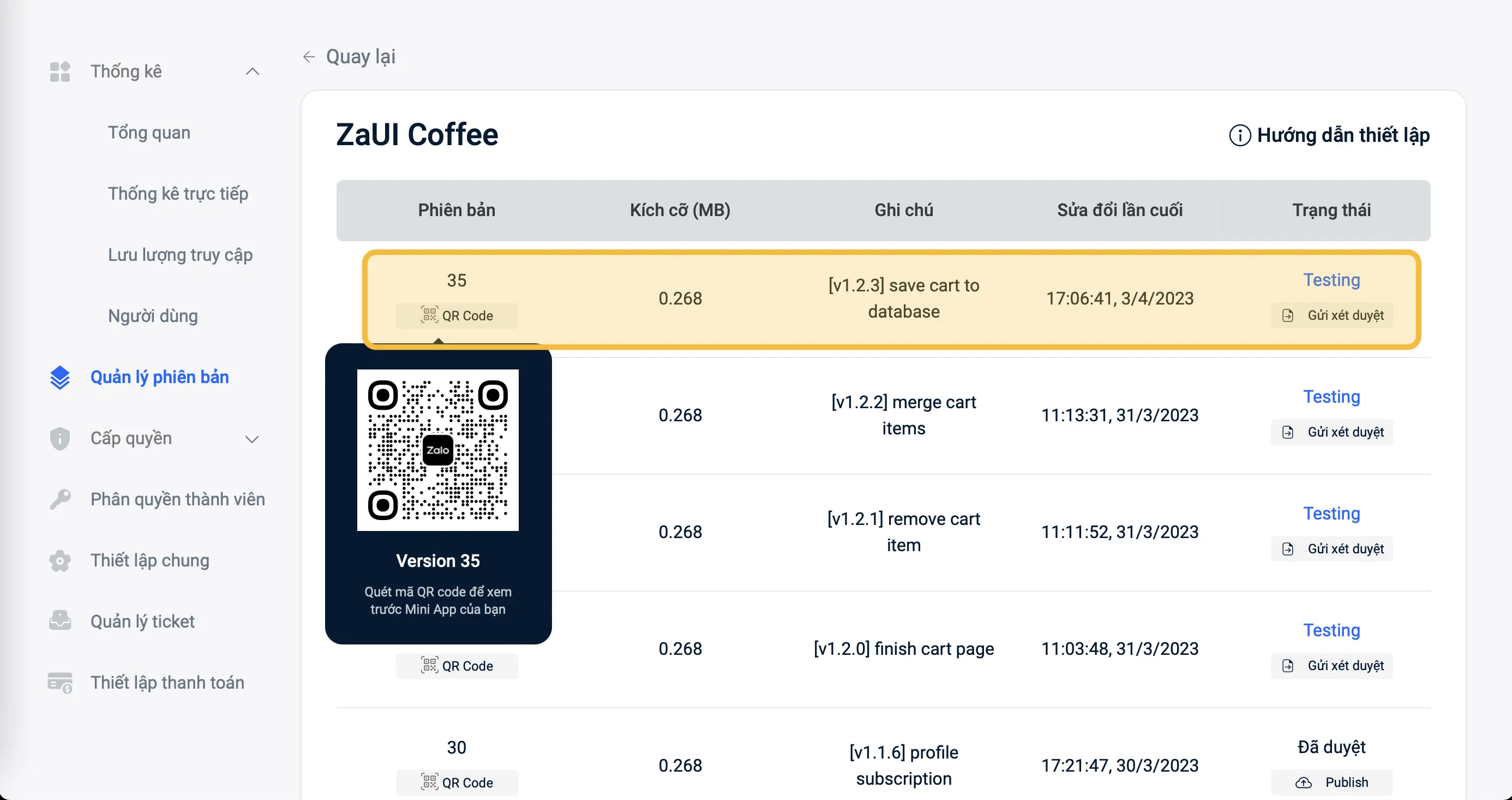The height and width of the screenshot is (800, 1512).
Task: Select Quản lý ticket from the sidebar
Action: pyautogui.click(x=144, y=620)
